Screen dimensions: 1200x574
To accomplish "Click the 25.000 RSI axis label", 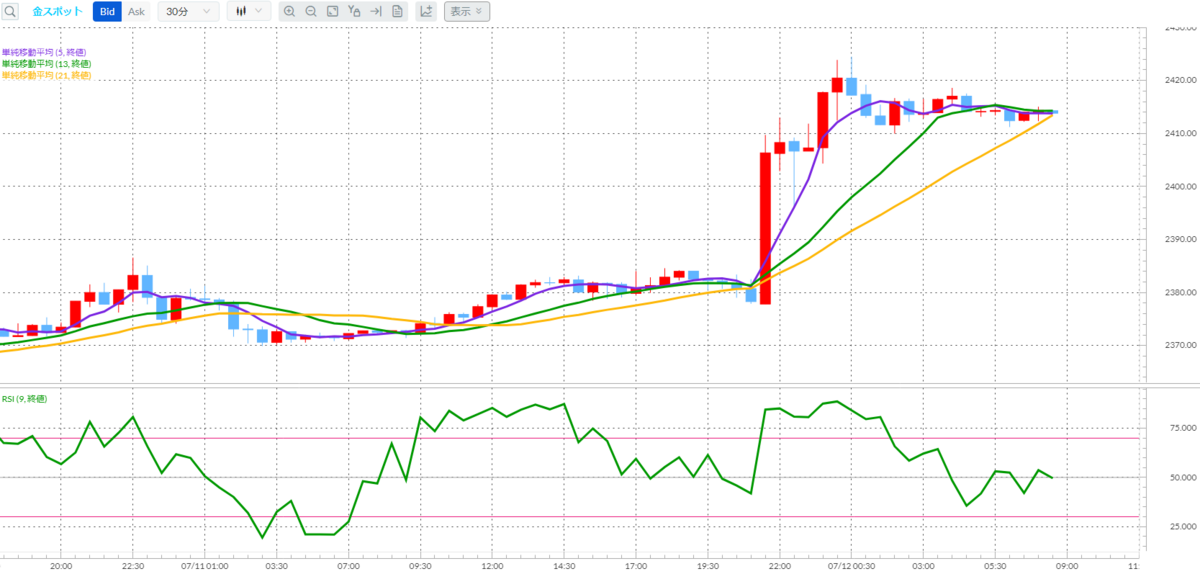I will pos(1181,526).
